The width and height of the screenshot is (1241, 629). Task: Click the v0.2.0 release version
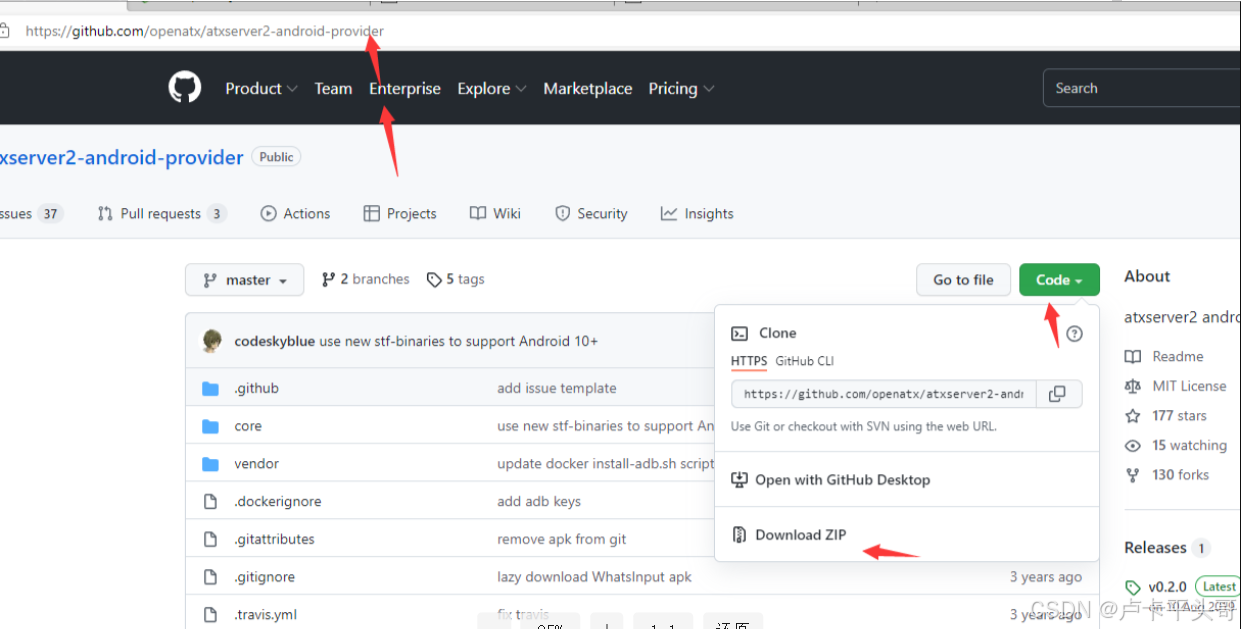tap(1168, 587)
